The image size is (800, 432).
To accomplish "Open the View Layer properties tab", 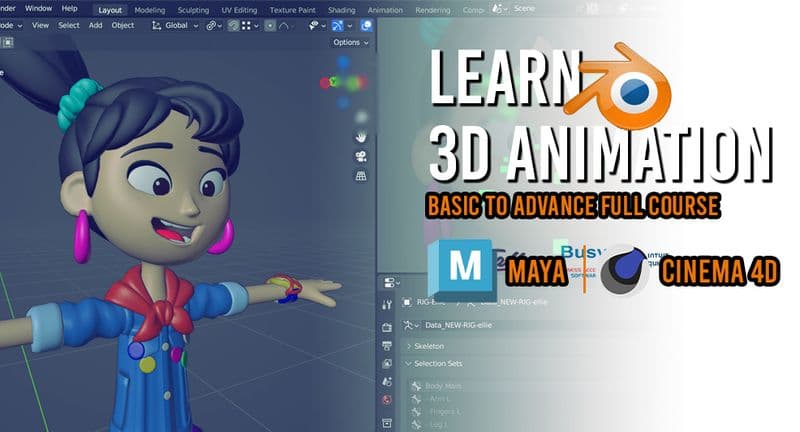I will click(387, 364).
